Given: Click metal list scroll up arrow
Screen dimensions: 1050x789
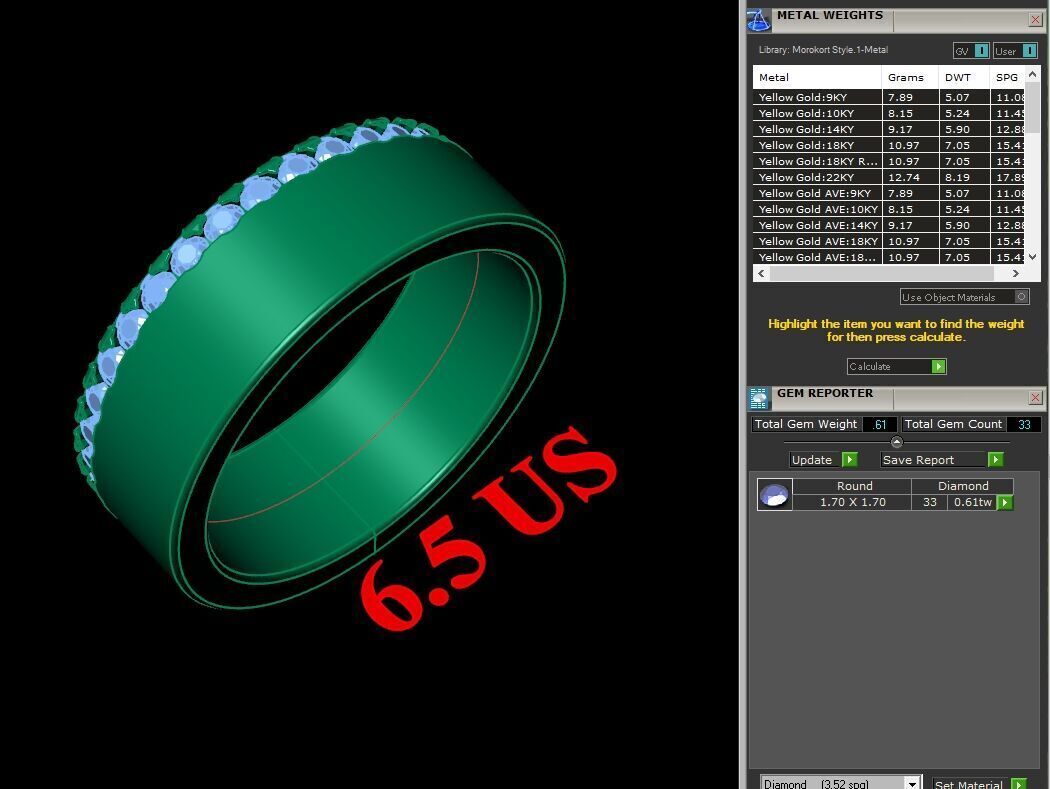Looking at the screenshot, I should tap(1033, 74).
